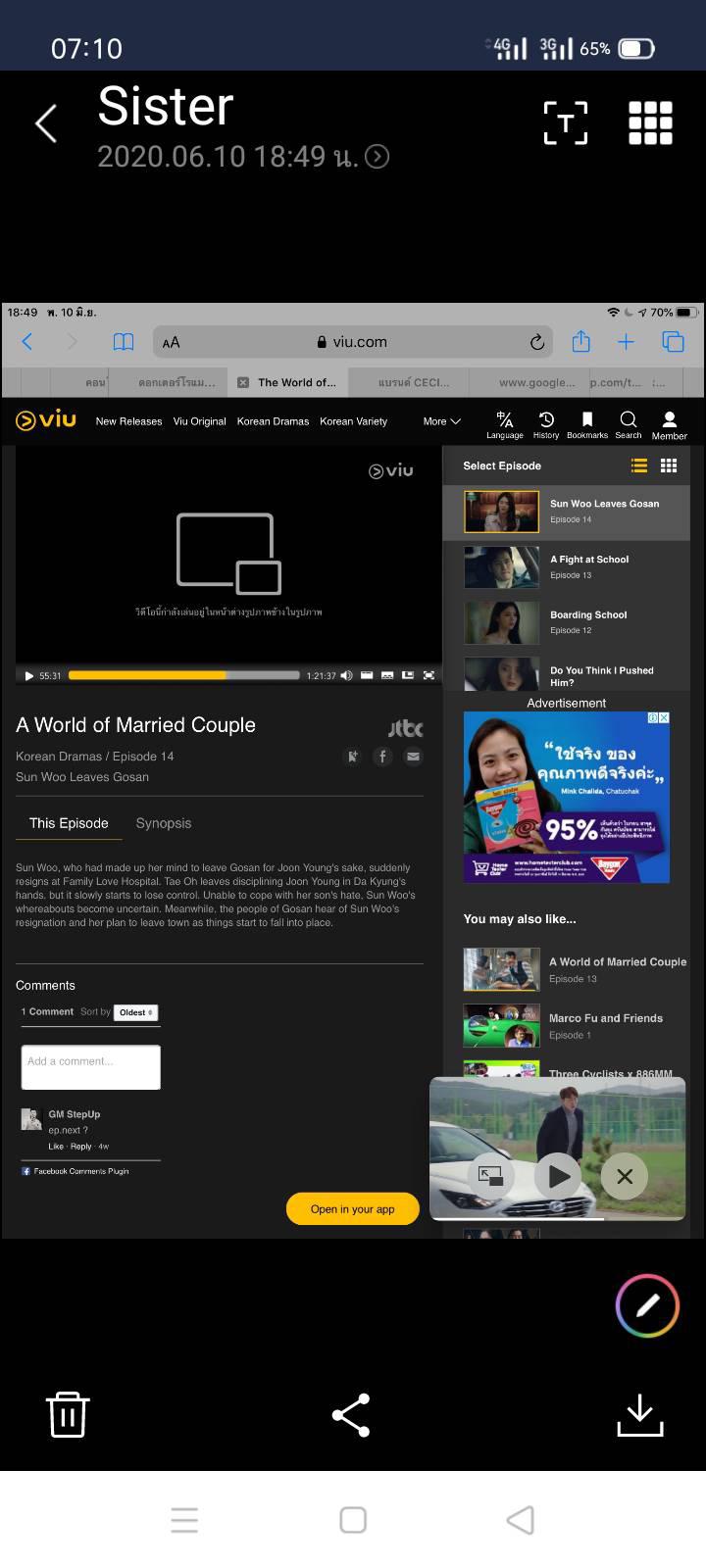
Task: Download the photo with download icon
Action: tap(639, 1415)
